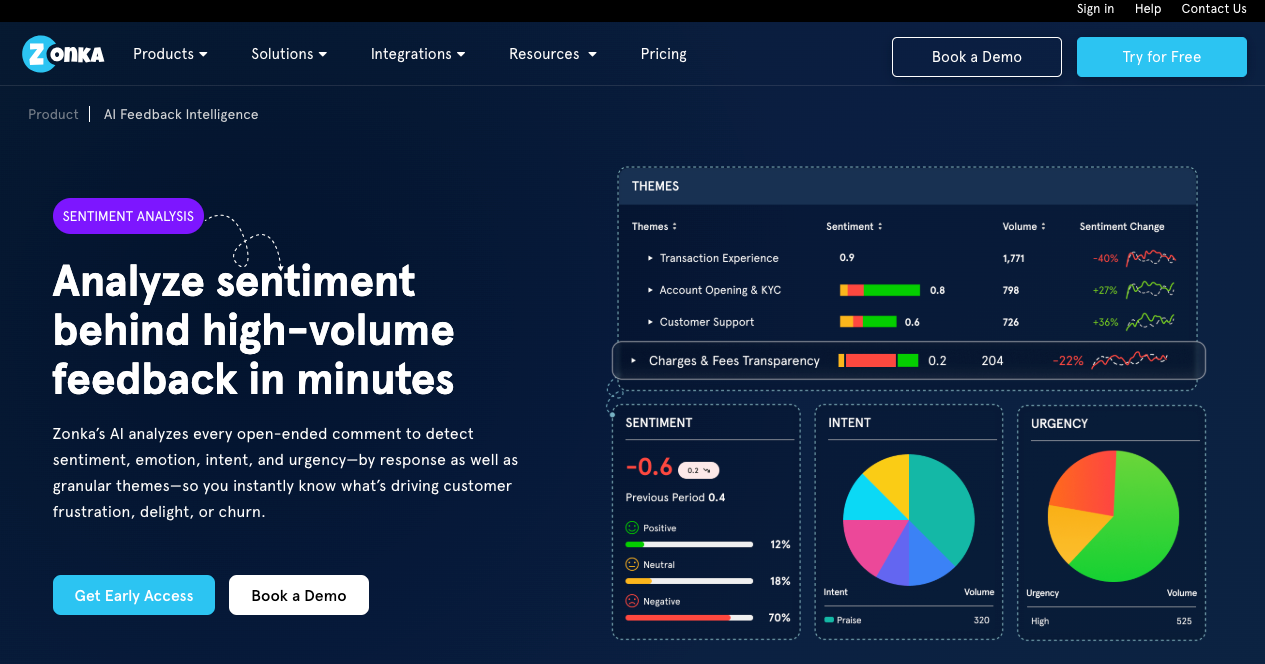1265x664 pixels.
Task: Click the 0.2 change badge beside -0.6
Action: (x=698, y=469)
